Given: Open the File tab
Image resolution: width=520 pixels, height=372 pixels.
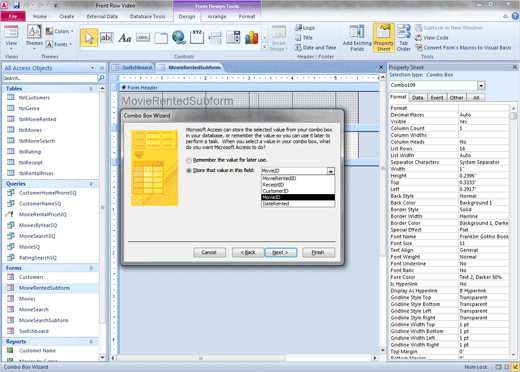Looking at the screenshot, I should click(13, 16).
